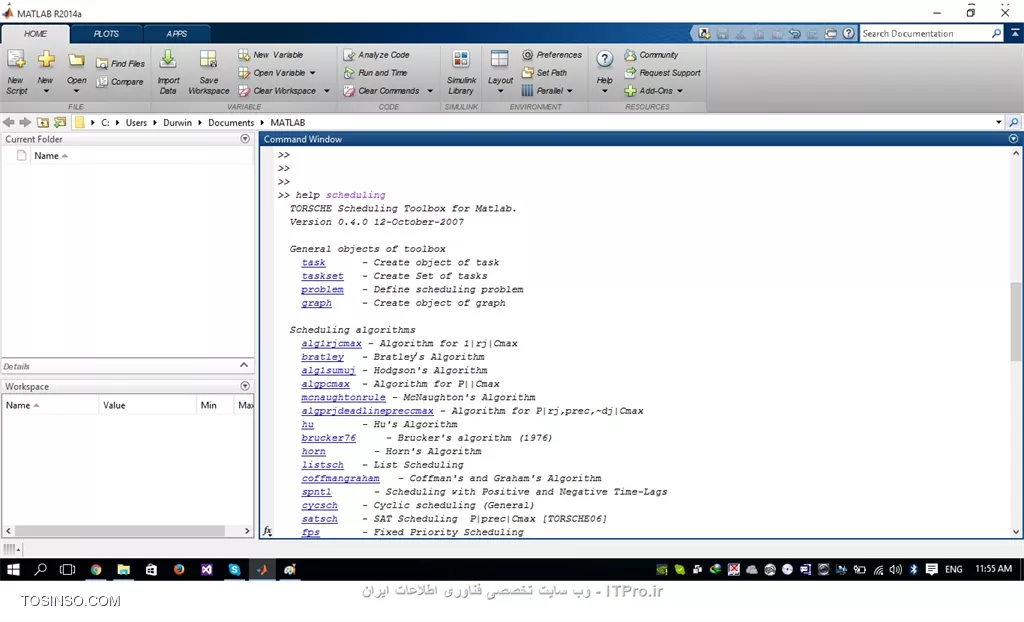Open the mcnaughtonrule help link
The width and height of the screenshot is (1024, 622).
343,397
